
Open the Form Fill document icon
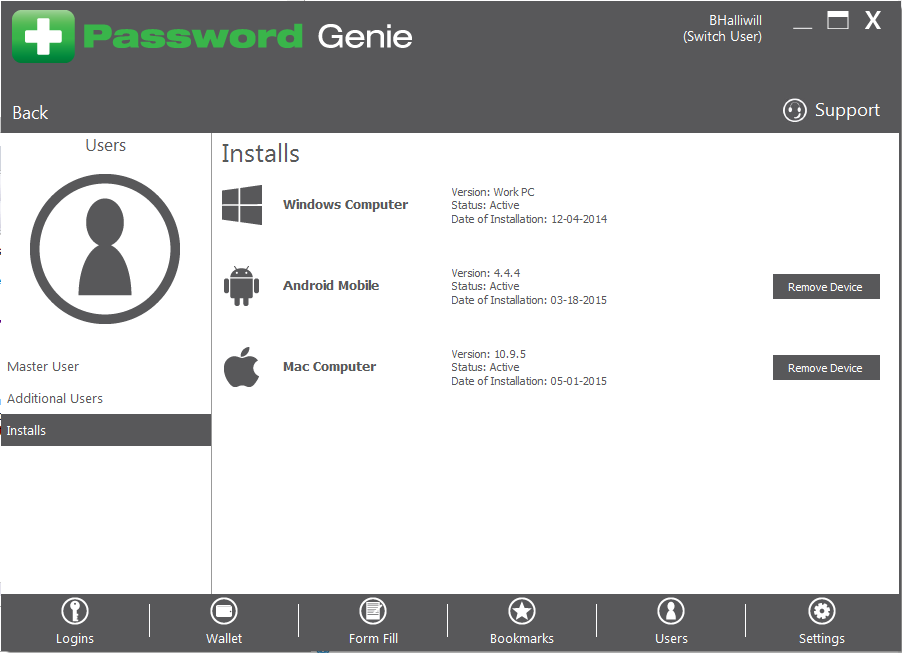373,611
